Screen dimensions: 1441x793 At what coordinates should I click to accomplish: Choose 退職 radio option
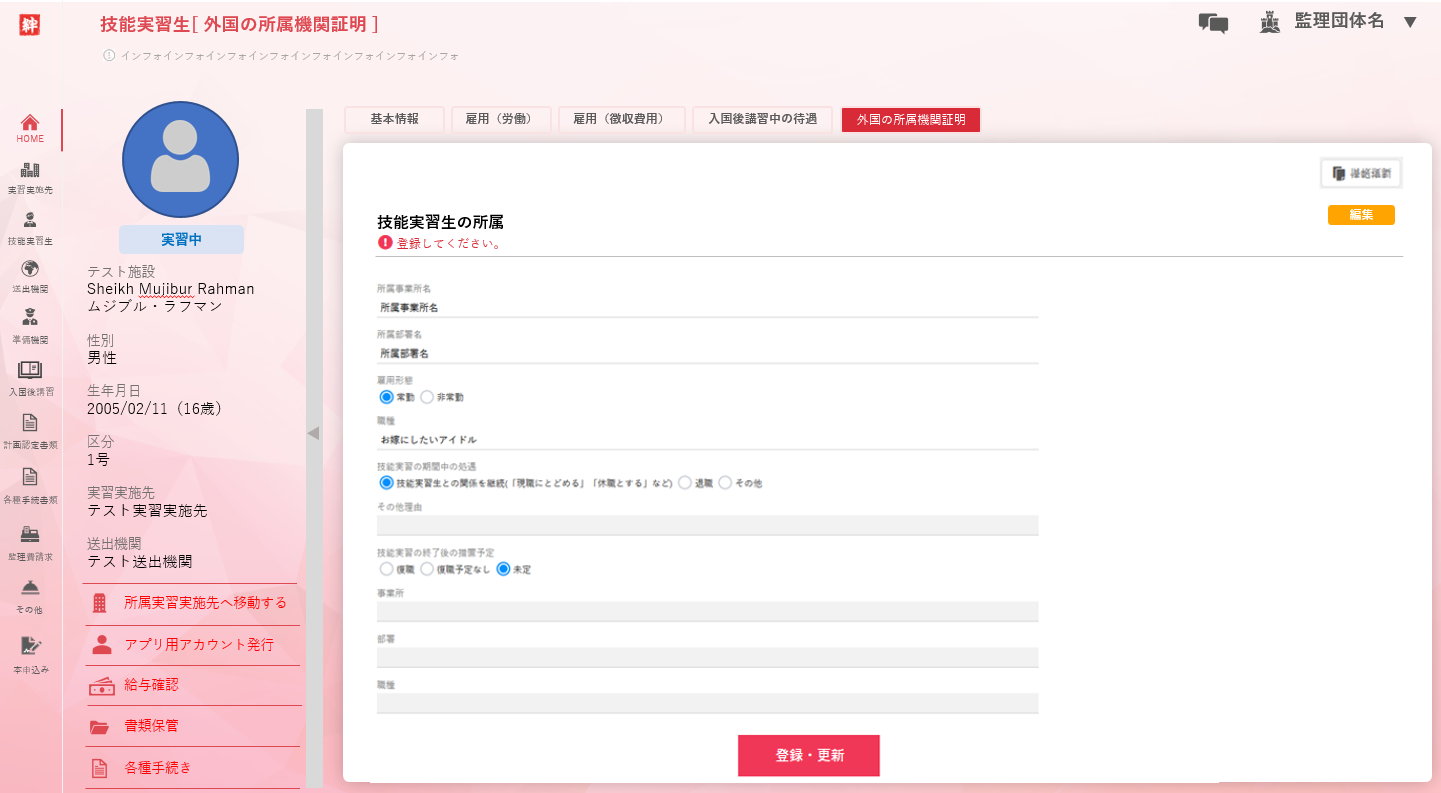[x=685, y=483]
